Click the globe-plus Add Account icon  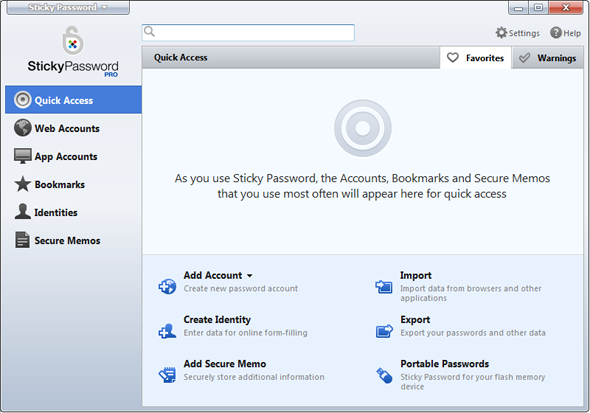click(167, 286)
